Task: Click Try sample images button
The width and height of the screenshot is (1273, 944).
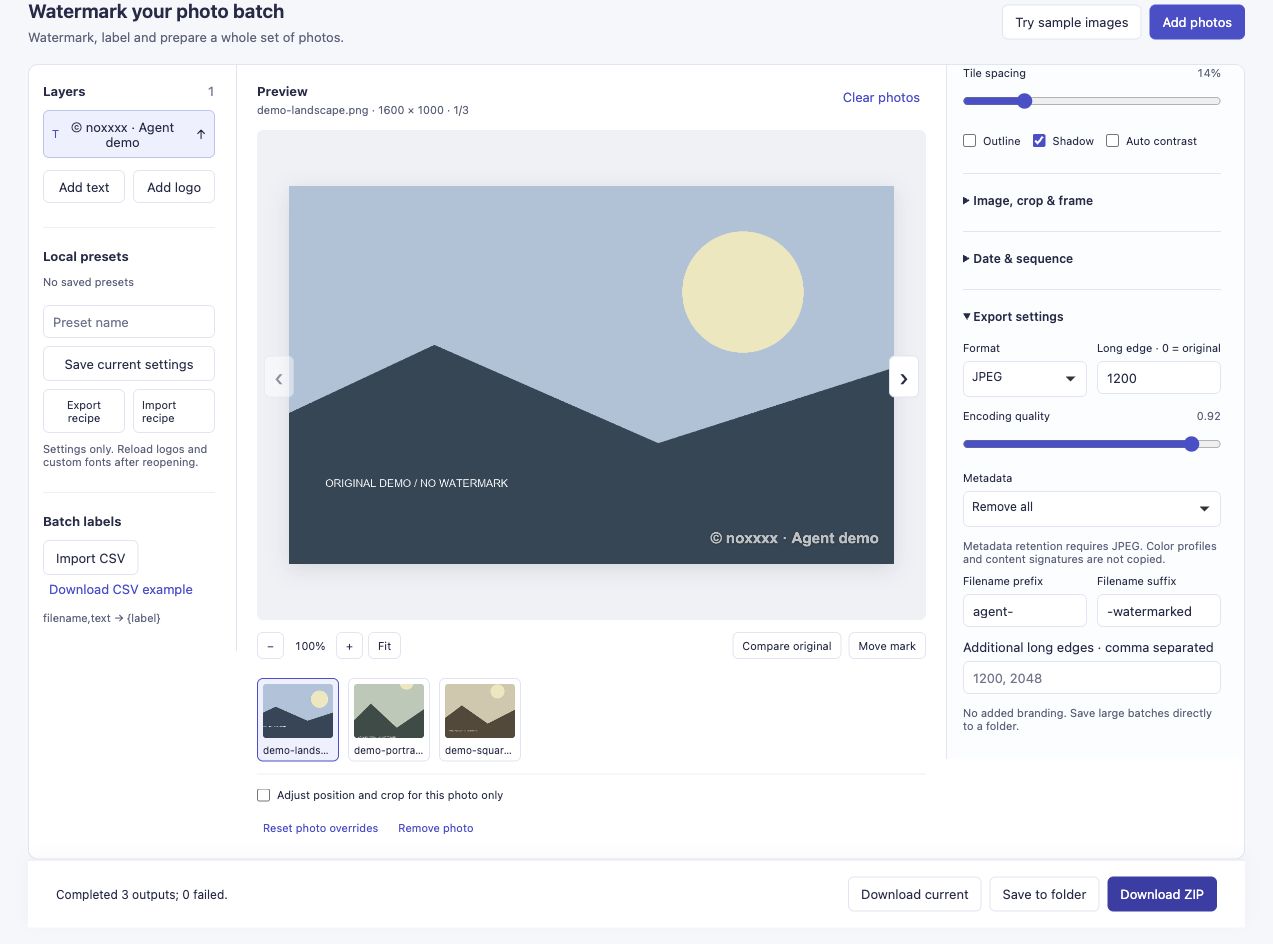Action: pos(1071,22)
